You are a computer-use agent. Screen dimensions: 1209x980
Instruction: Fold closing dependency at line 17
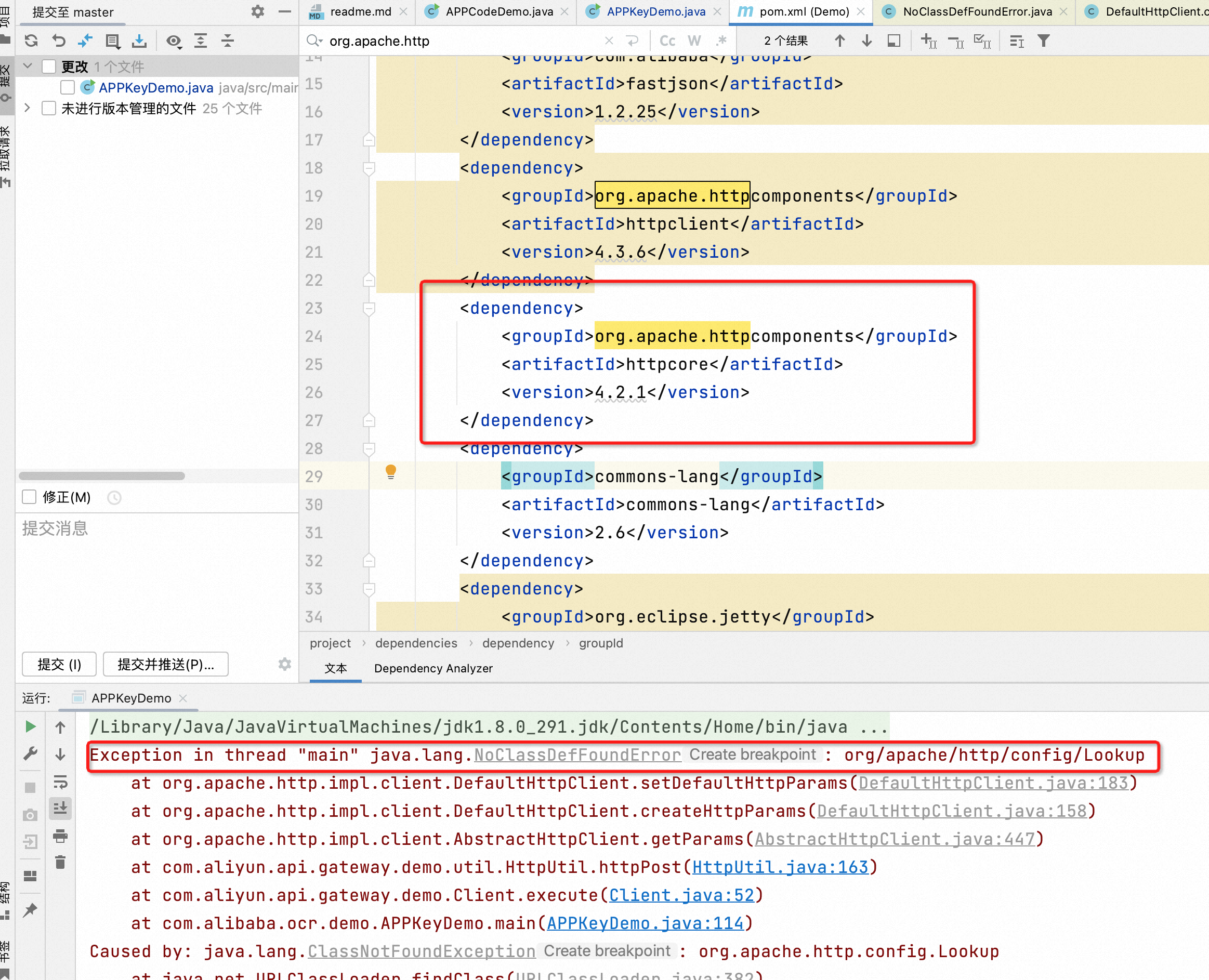click(369, 139)
